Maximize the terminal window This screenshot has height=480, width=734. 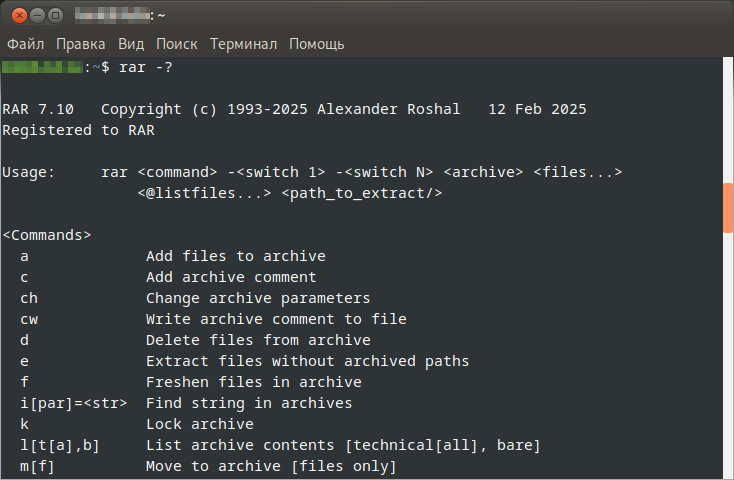click(x=55, y=15)
